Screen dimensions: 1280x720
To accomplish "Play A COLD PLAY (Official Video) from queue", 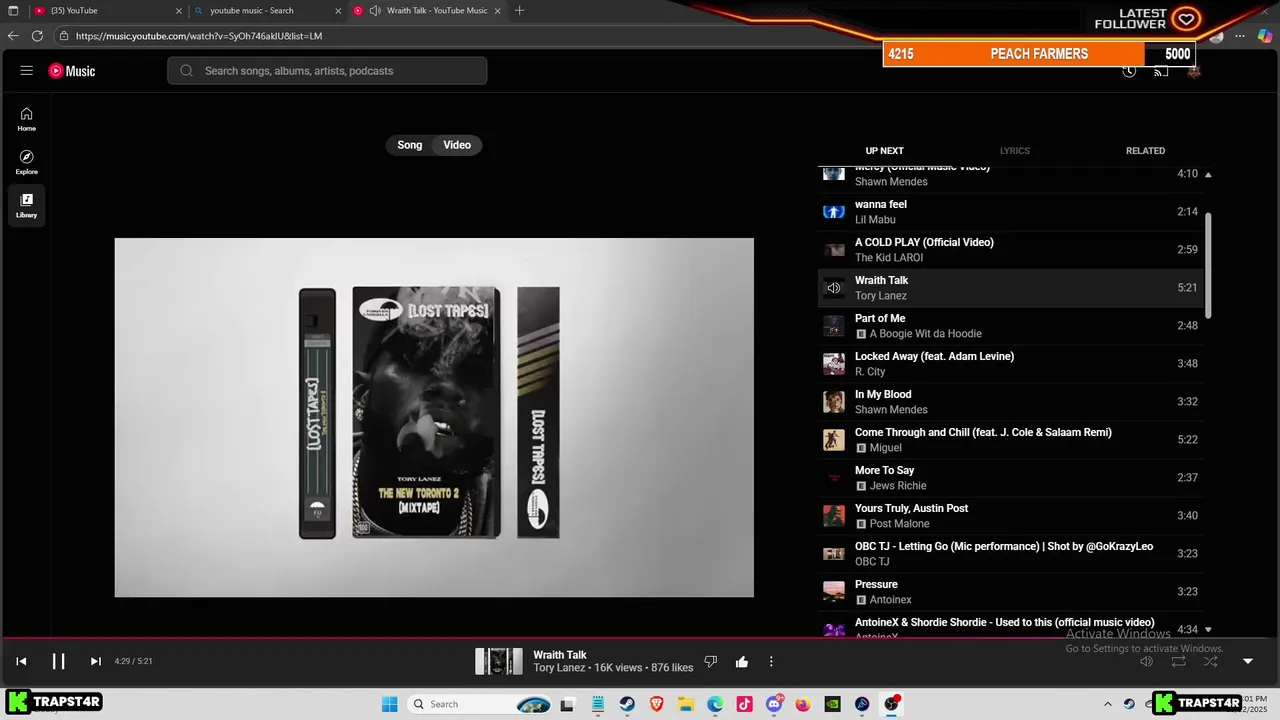I will pos(1010,250).
